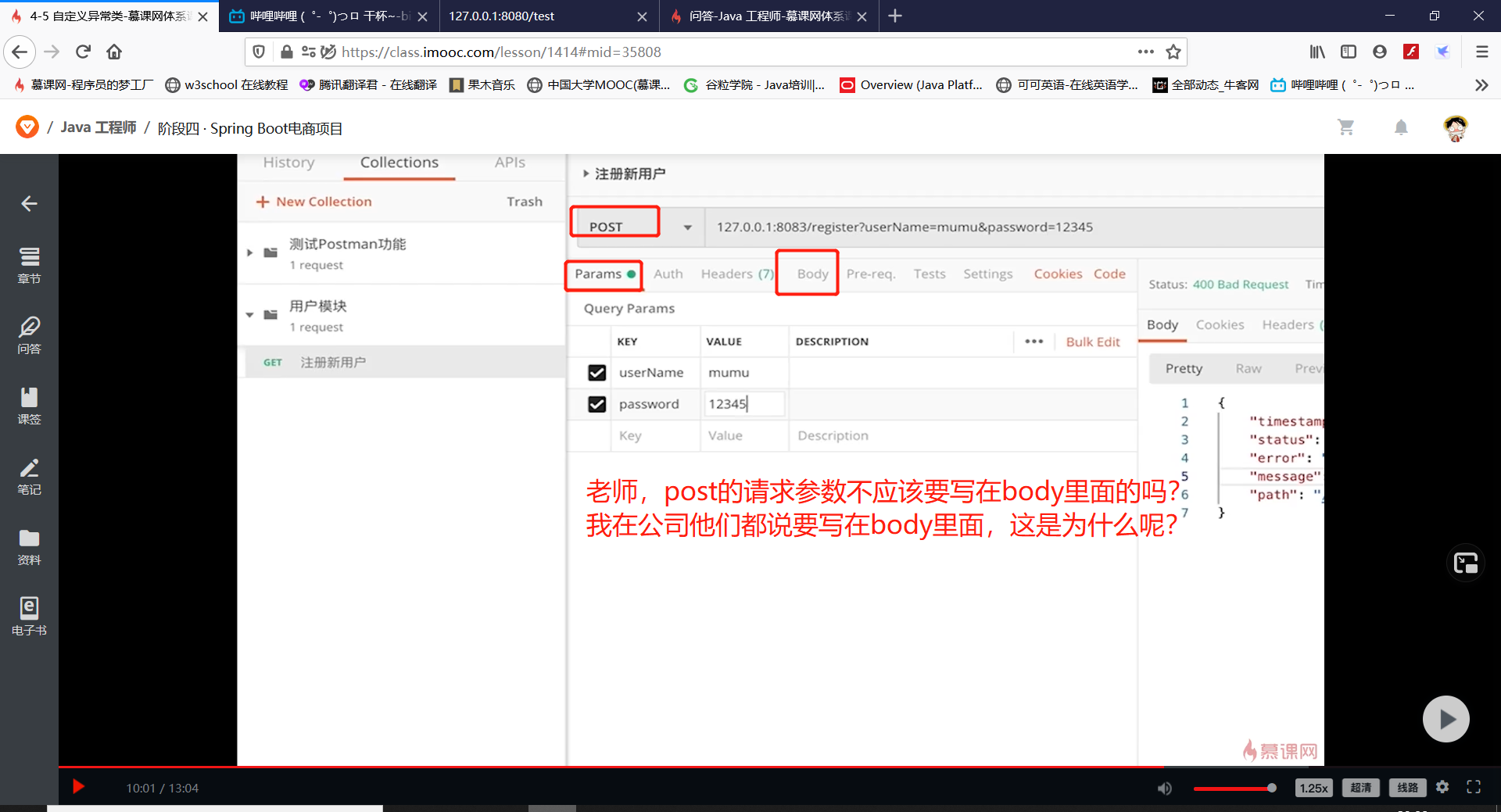This screenshot has height=812, width=1501.
Task: Open a new browser tab
Action: point(895,16)
